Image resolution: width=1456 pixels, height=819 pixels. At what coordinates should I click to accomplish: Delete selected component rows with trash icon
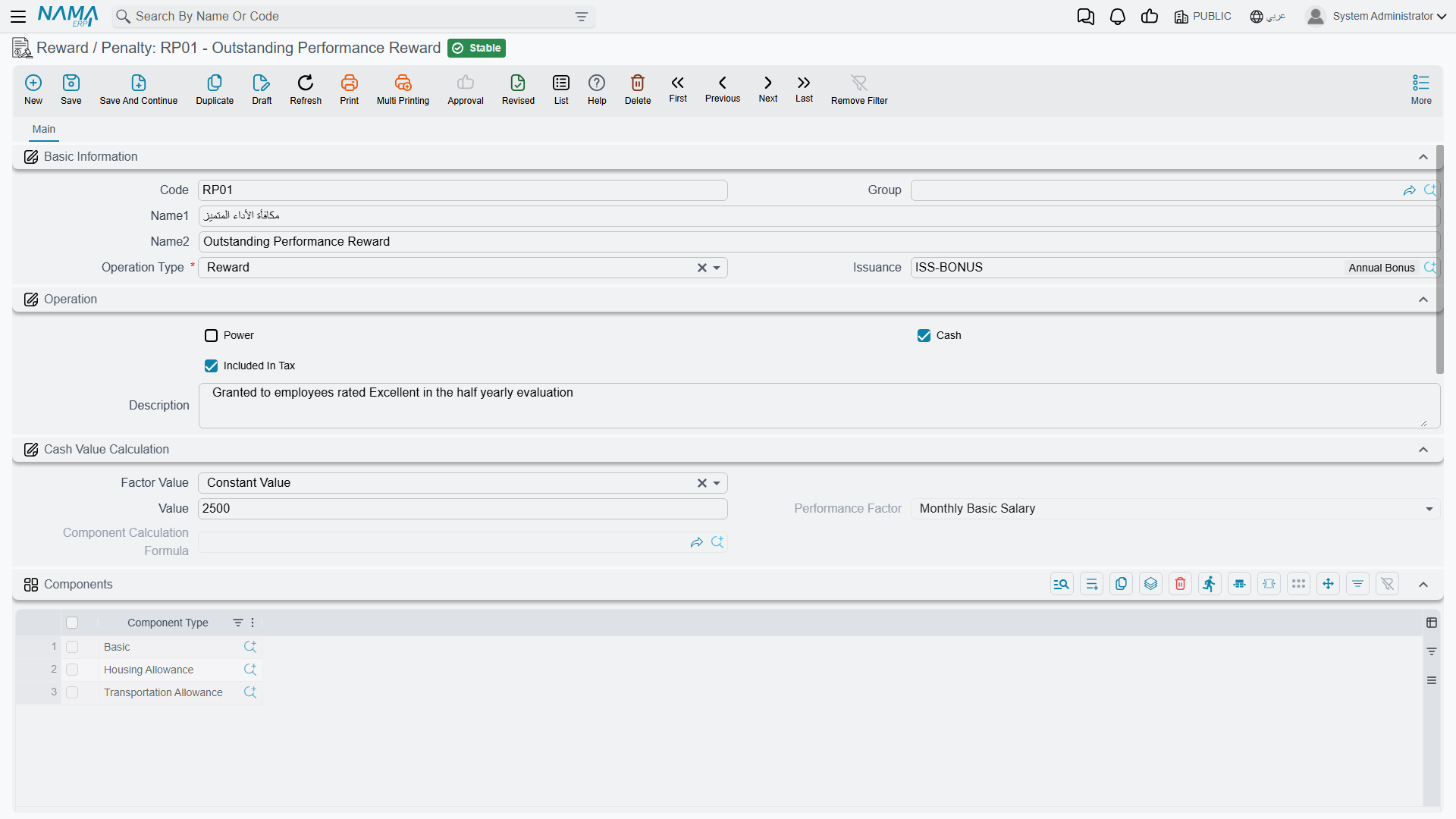(1180, 584)
